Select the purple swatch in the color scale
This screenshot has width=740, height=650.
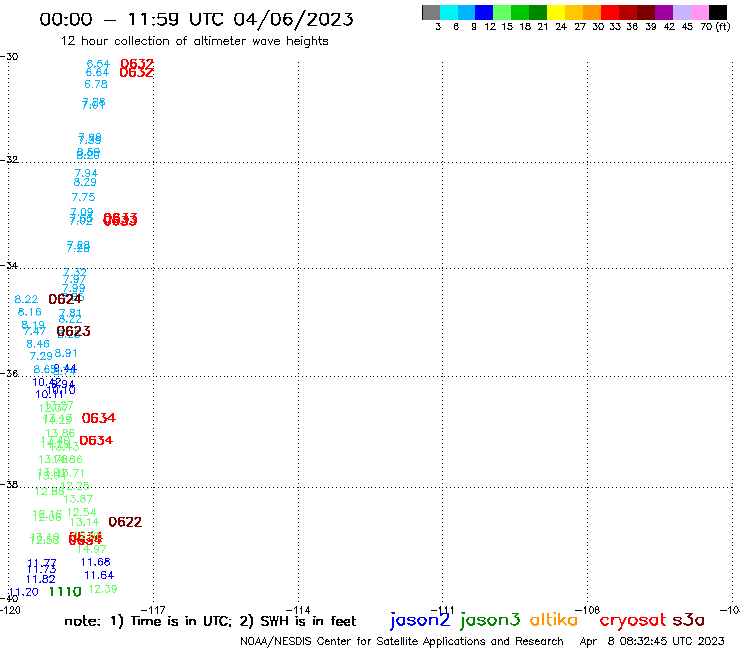point(664,12)
